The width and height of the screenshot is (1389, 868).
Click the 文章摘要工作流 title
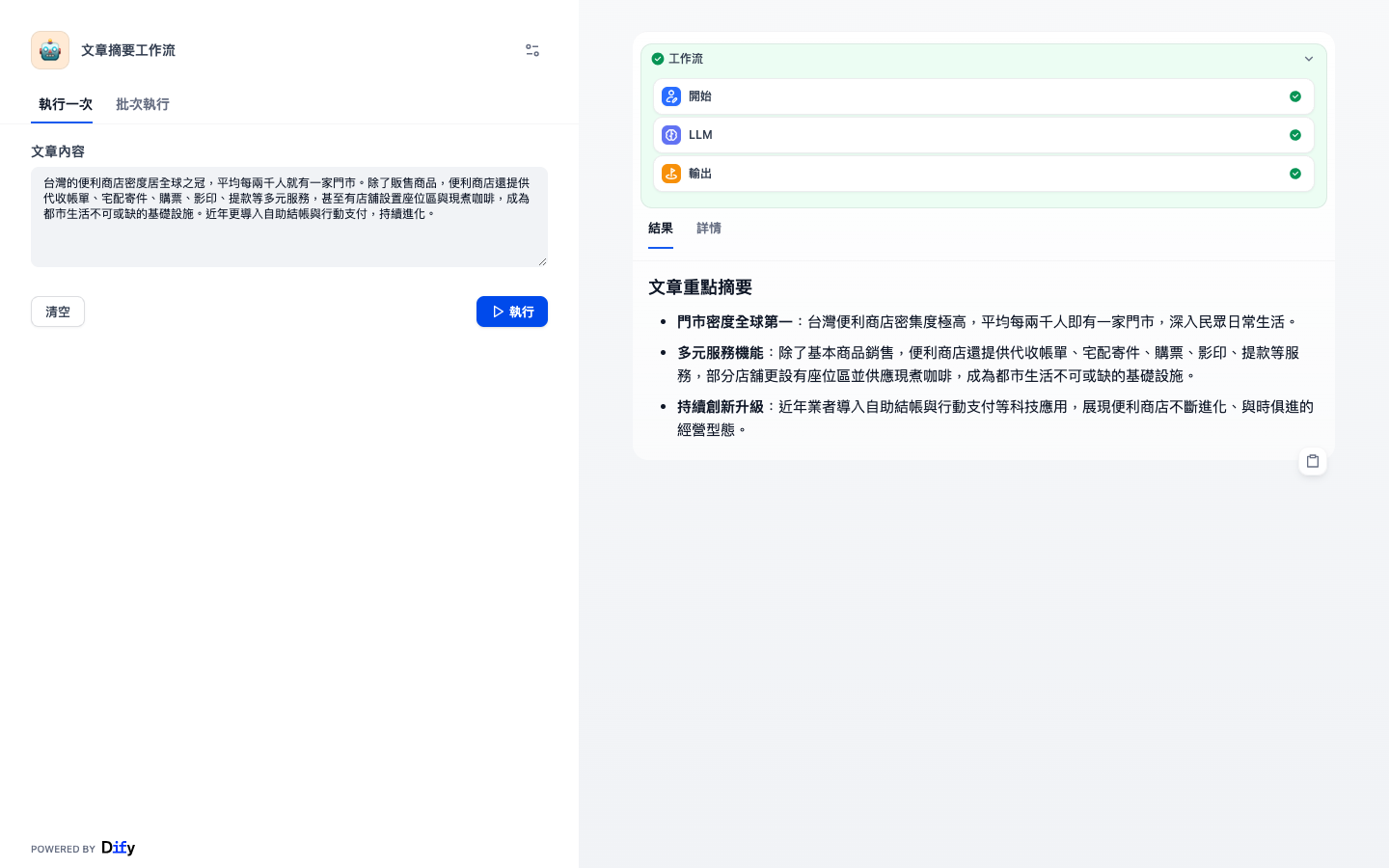[128, 50]
